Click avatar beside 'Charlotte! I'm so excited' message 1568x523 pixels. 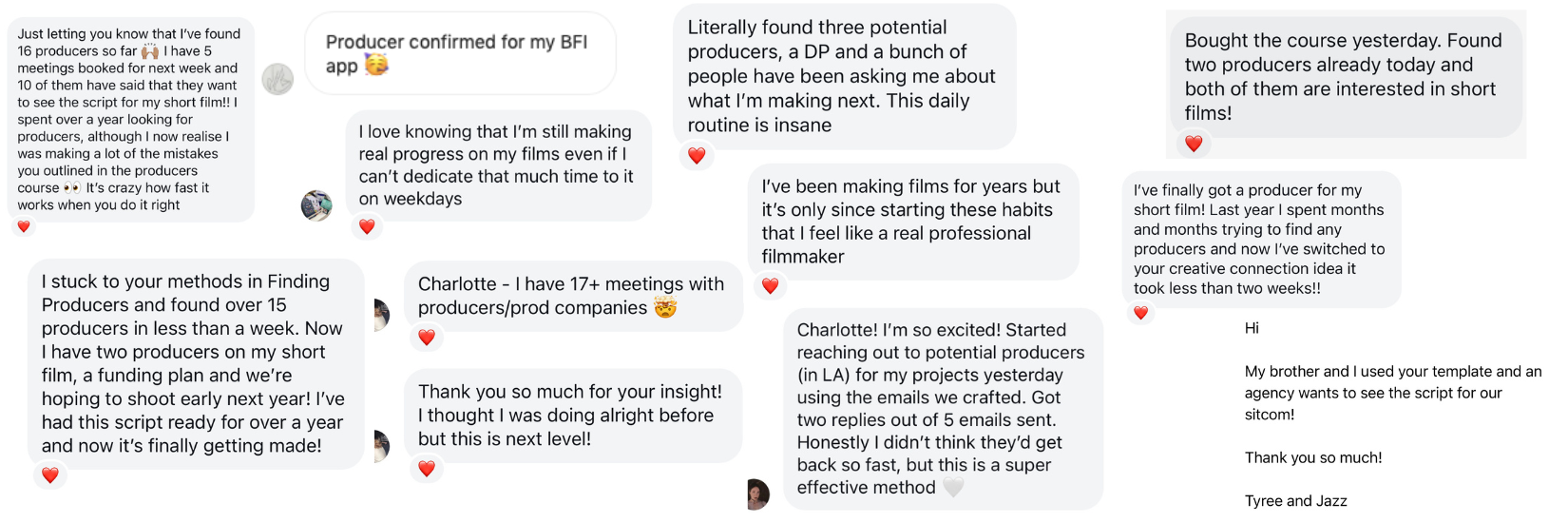[757, 494]
